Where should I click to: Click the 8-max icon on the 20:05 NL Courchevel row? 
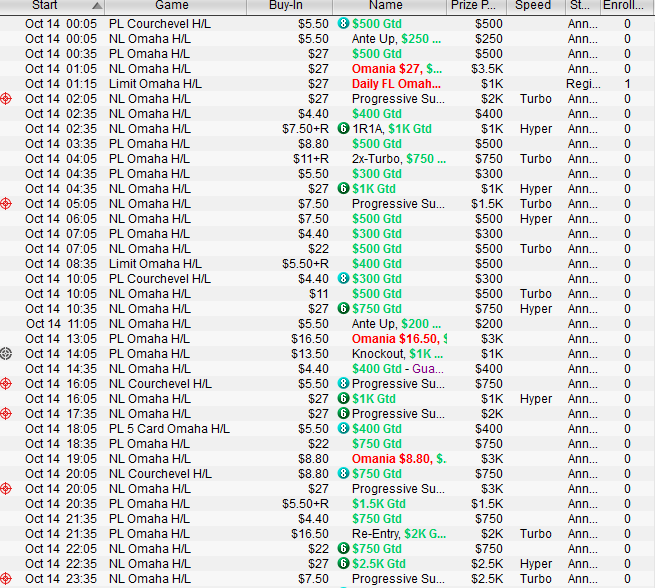coord(343,474)
